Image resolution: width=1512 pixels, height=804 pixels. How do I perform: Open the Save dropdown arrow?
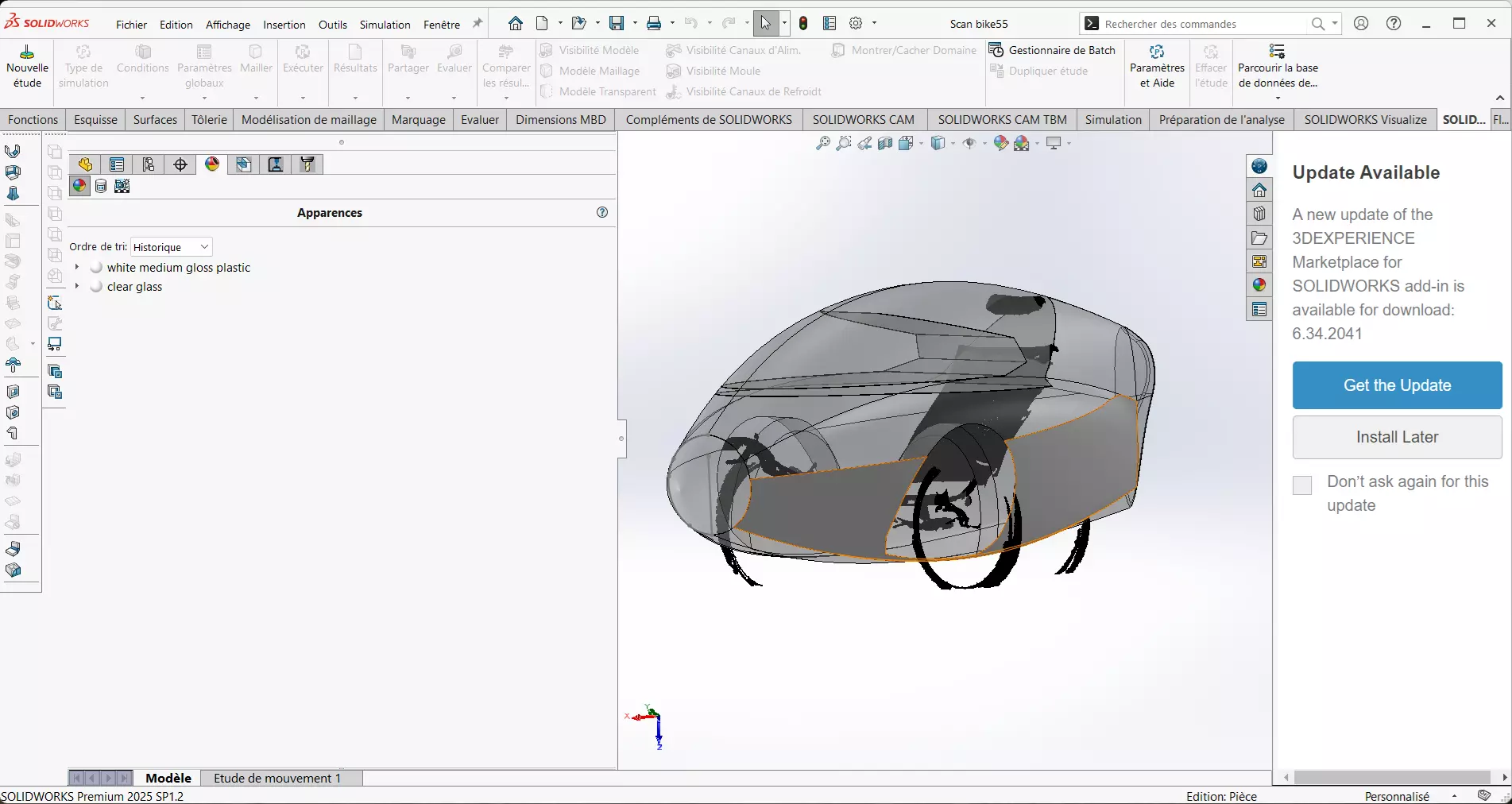click(x=634, y=24)
